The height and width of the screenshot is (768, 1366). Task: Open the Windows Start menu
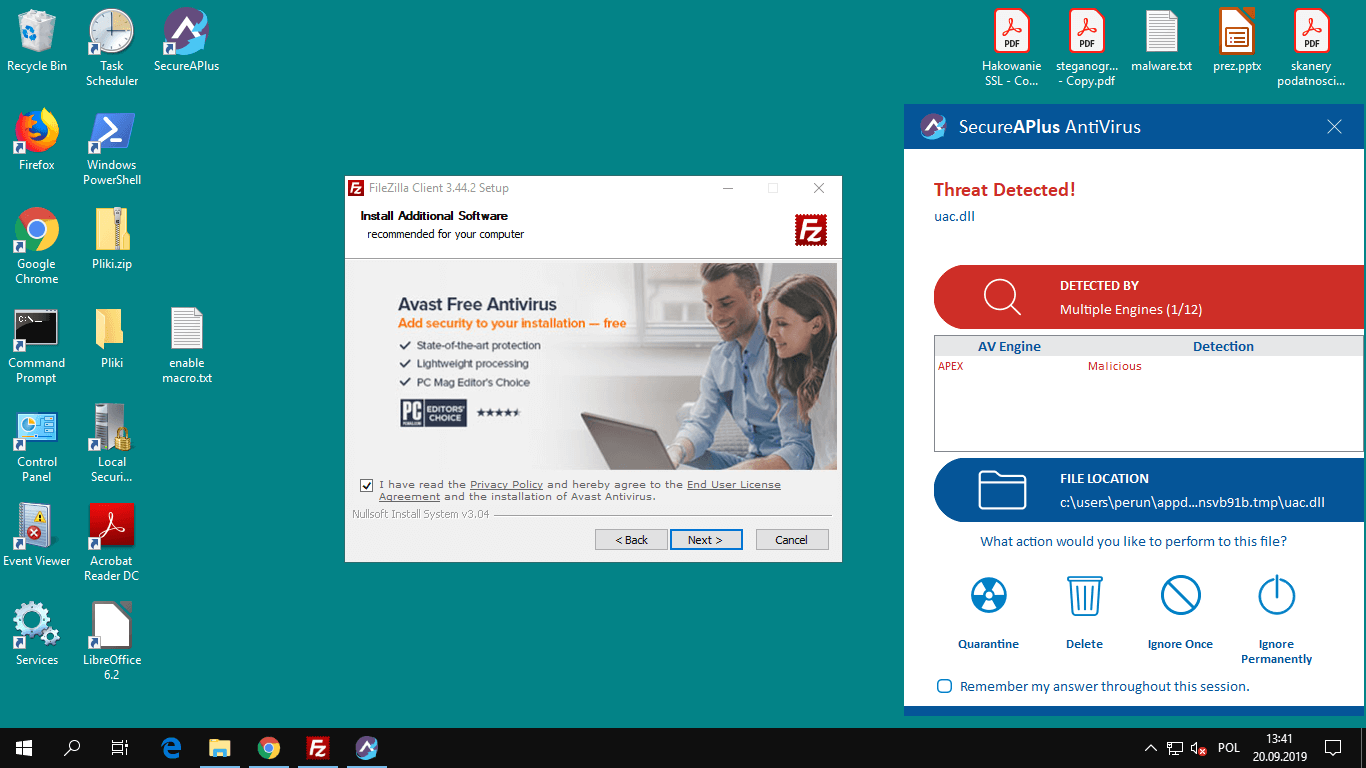(24, 747)
